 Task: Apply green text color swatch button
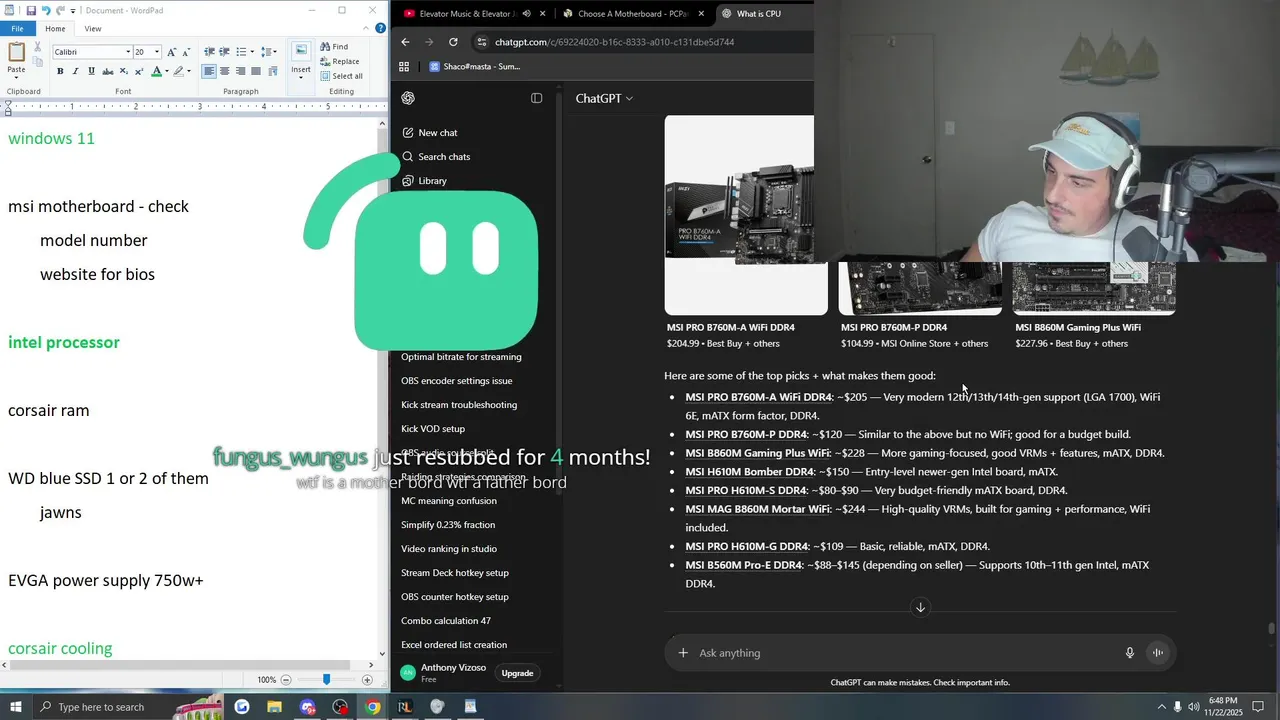[156, 71]
